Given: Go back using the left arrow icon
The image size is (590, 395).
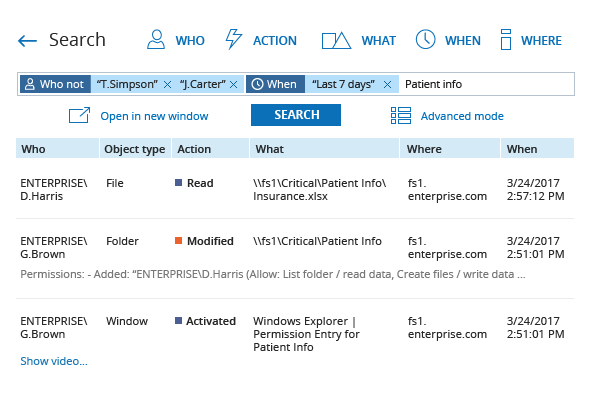Looking at the screenshot, I should tap(27, 41).
